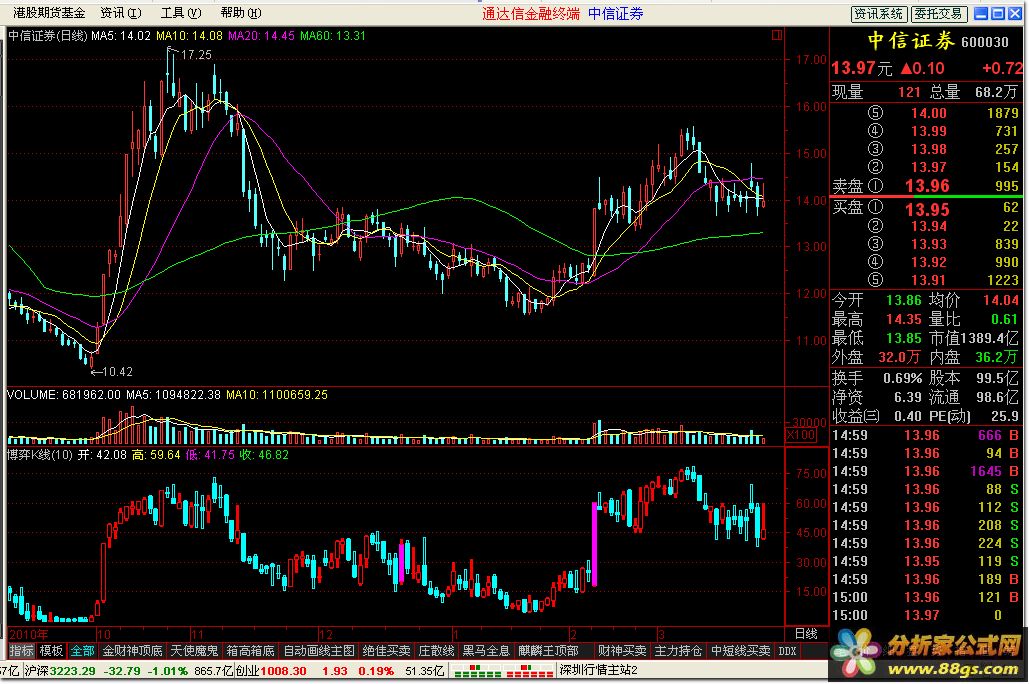Click 深圳行情主站2 server status
The width and height of the screenshot is (1030, 684).
click(x=598, y=671)
